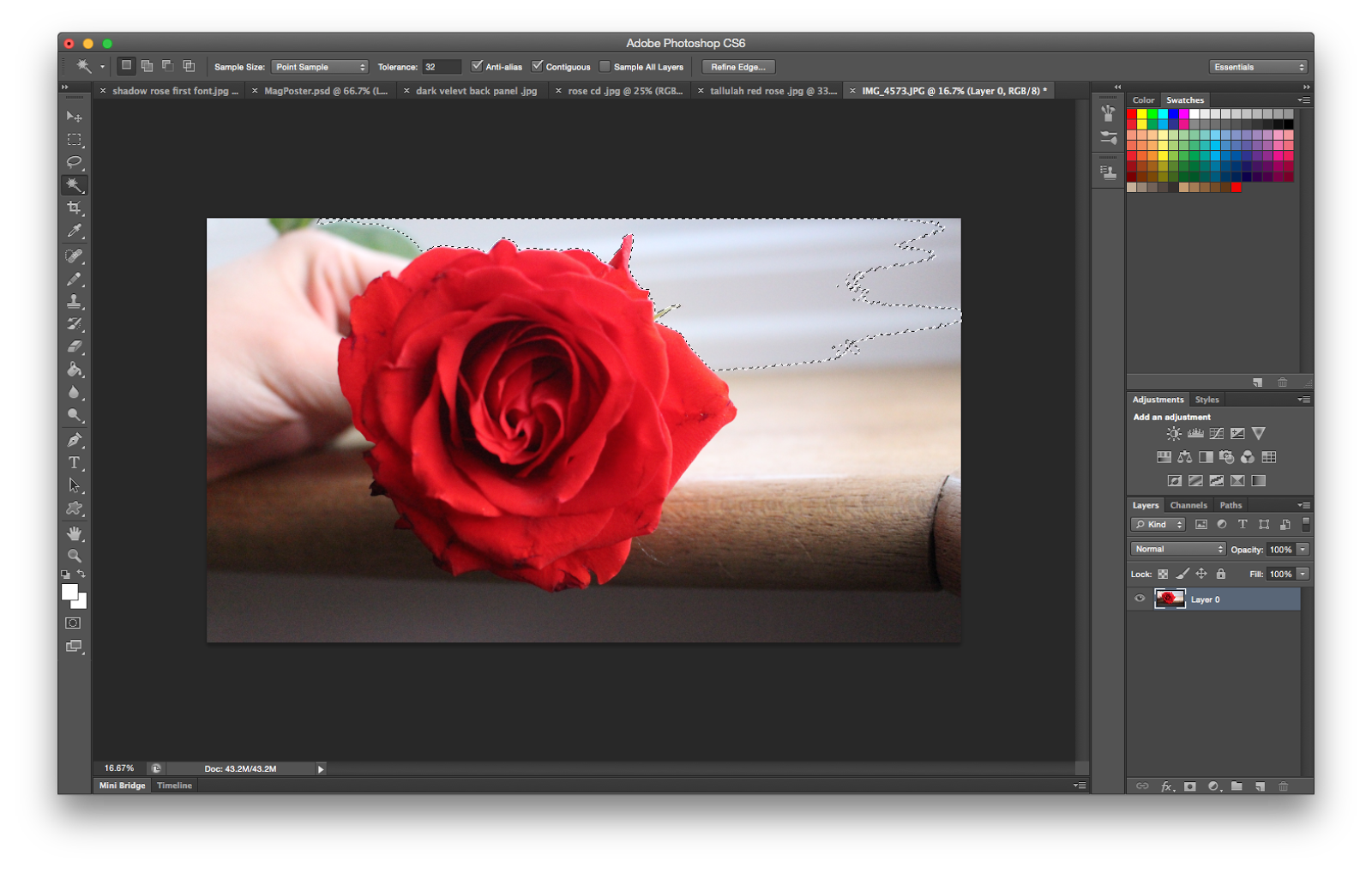Open the Sample Size dropdown
The image size is (1372, 873).
point(320,67)
